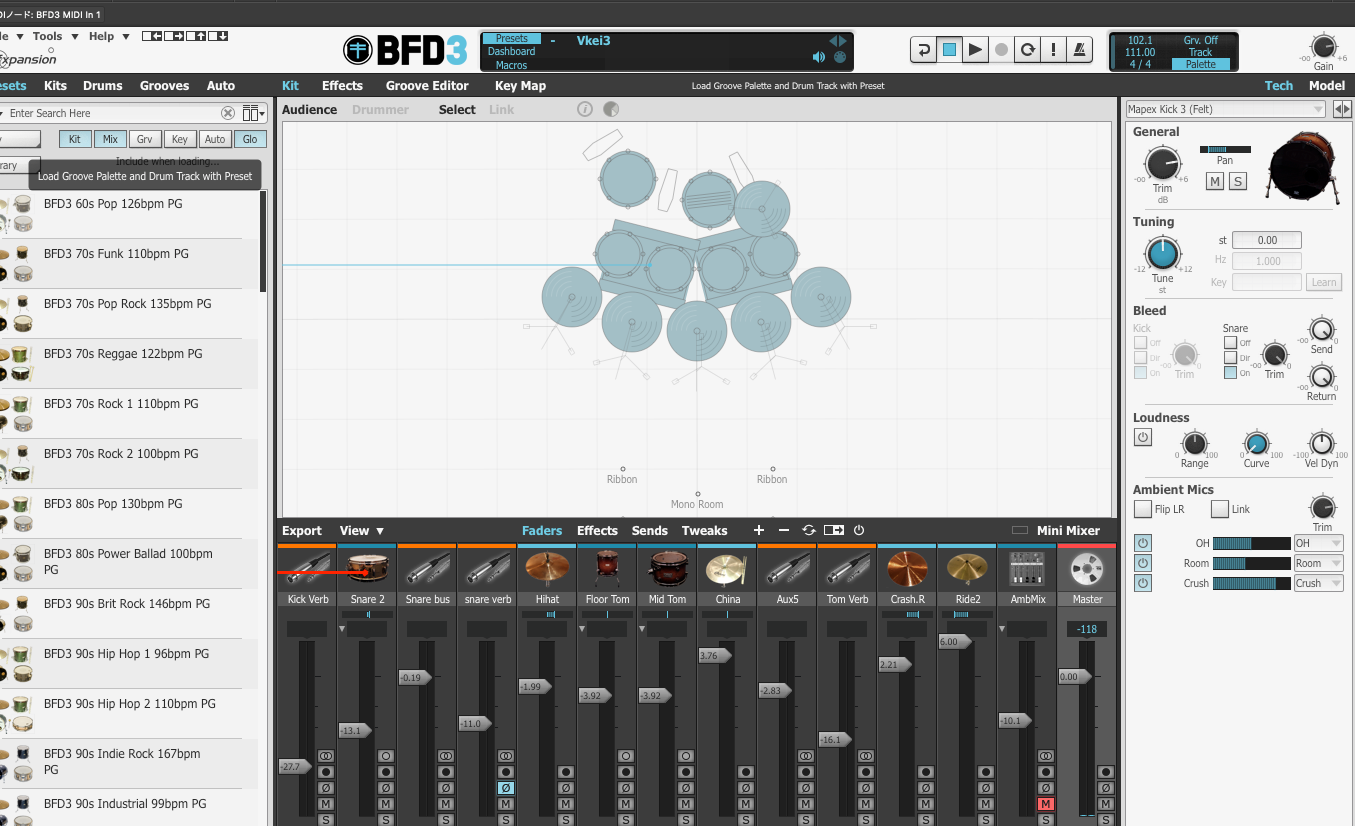Select the Floor Tom channel icon
The image size is (1355, 826).
(607, 569)
